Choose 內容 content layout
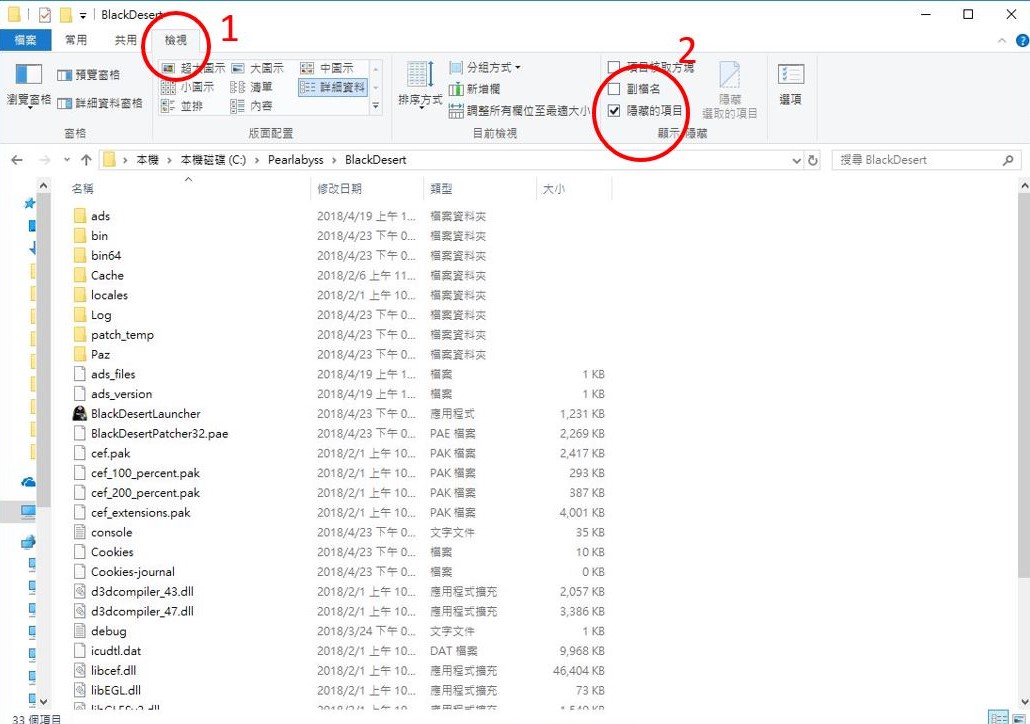The width and height of the screenshot is (1030, 724). tap(252, 106)
